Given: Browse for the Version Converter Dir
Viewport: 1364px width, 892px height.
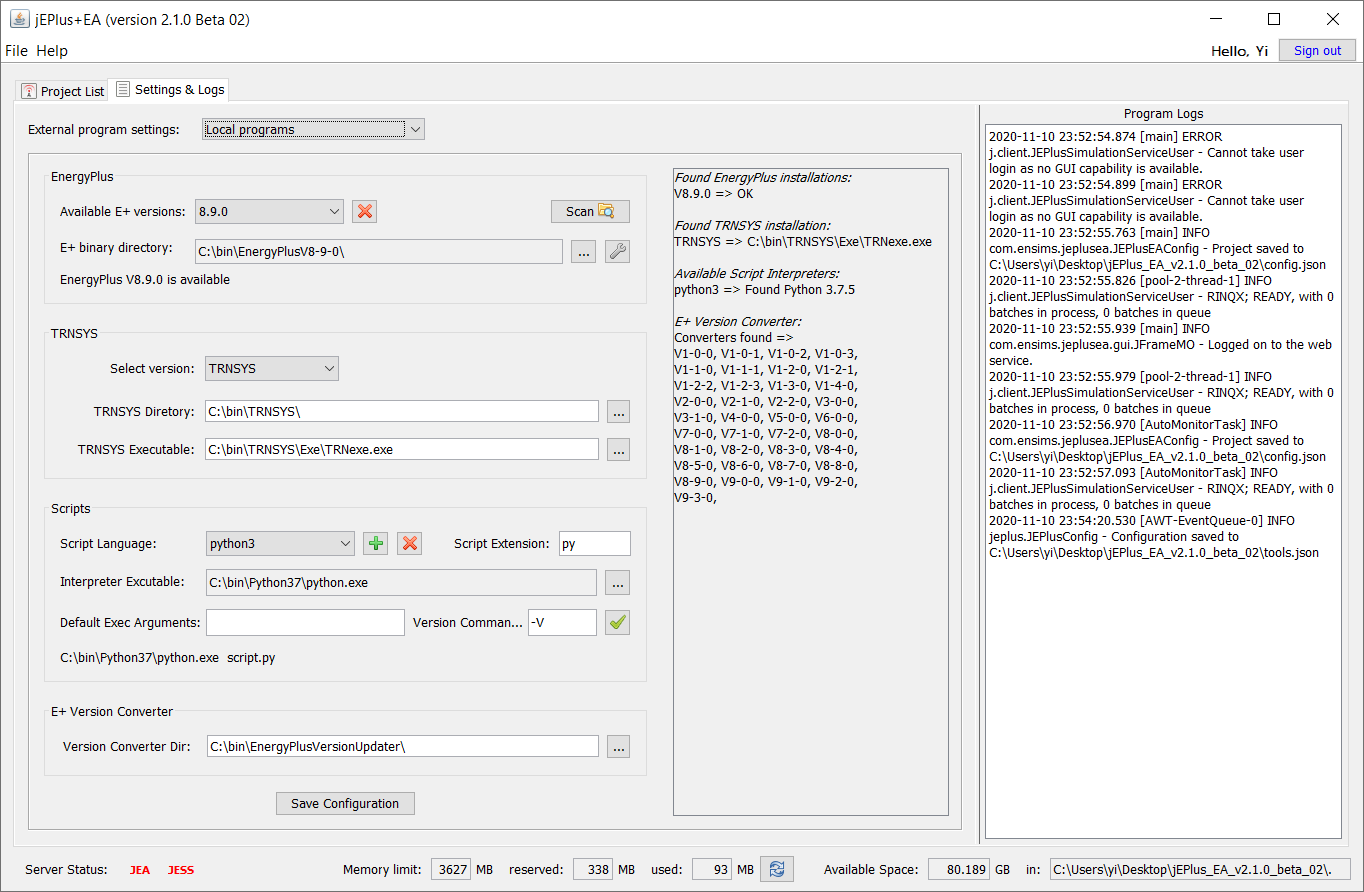Looking at the screenshot, I should coord(618,746).
